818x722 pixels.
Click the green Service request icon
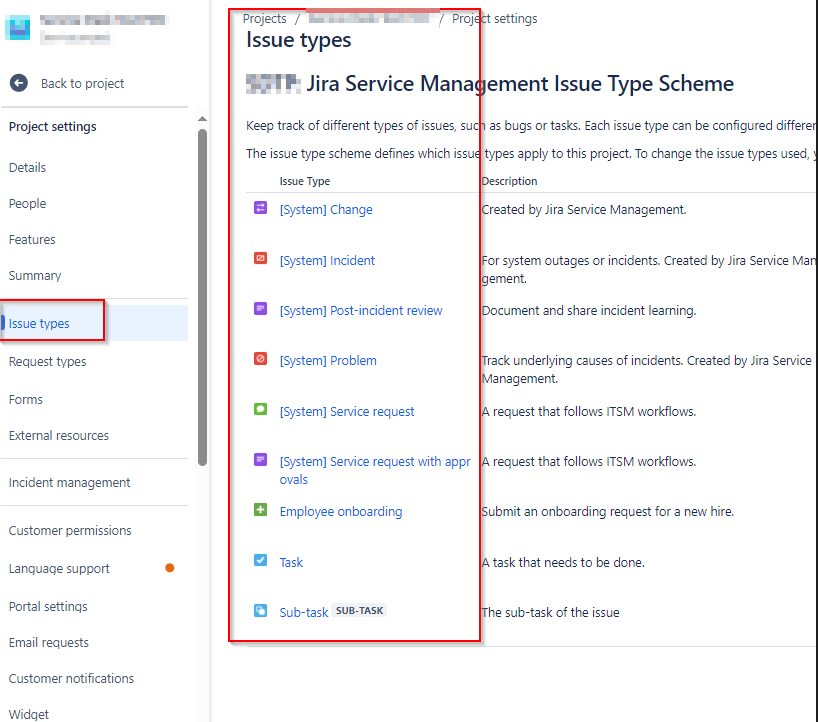pos(260,410)
